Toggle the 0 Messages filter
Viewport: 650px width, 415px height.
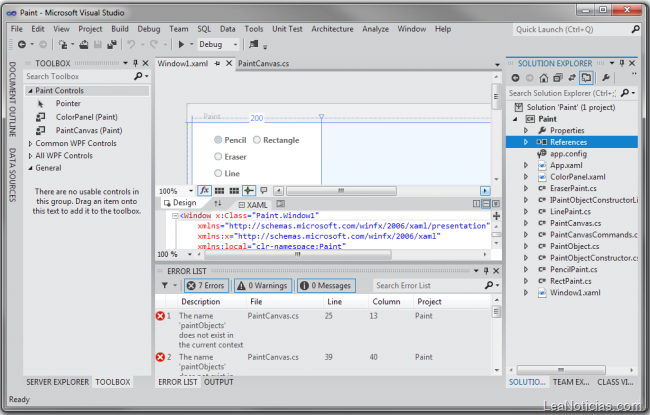326,285
